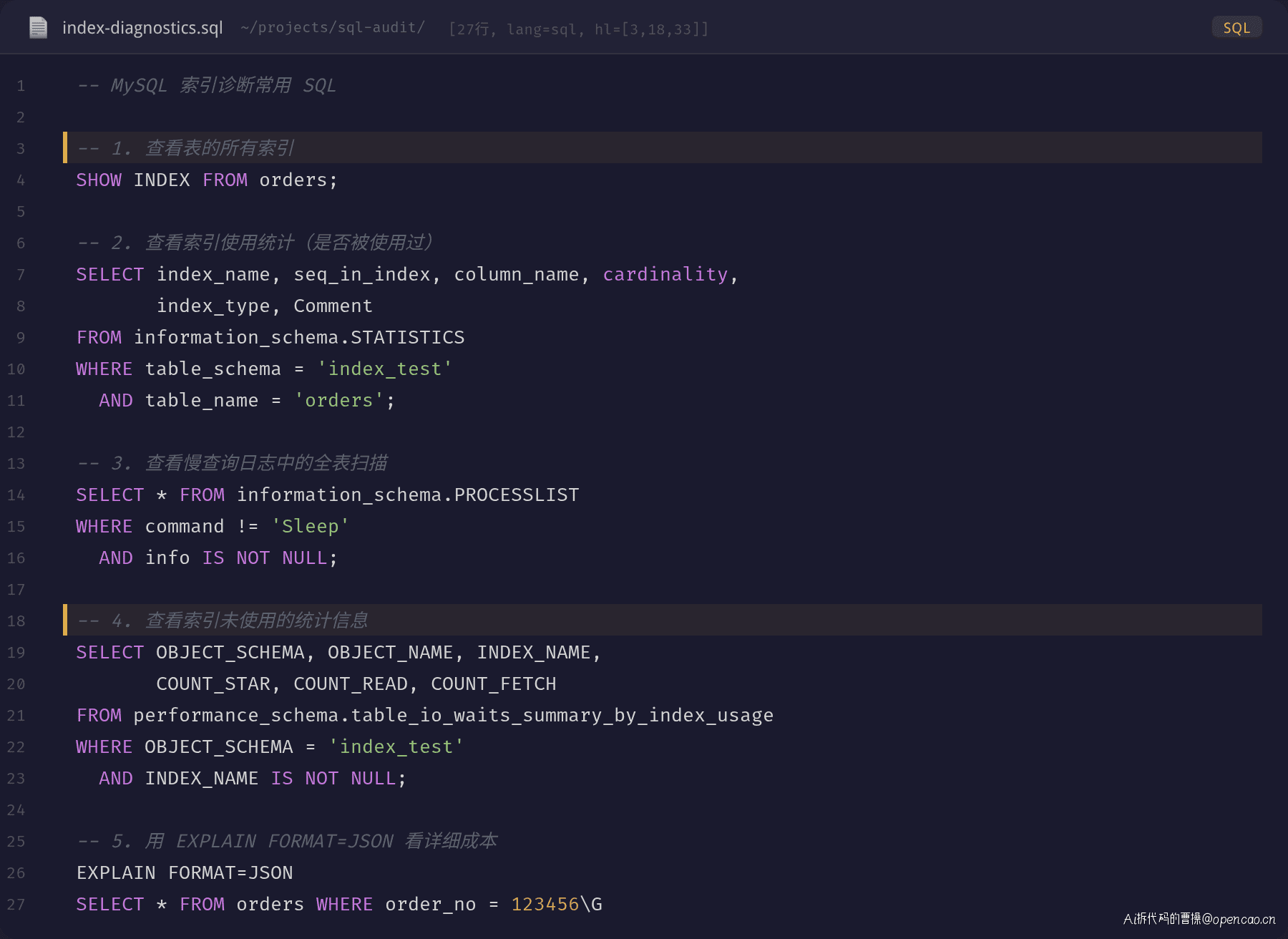The width and height of the screenshot is (1288, 939).
Task: Click 'information_schema.PROCESSLIST' on line 14
Action: [x=408, y=495]
